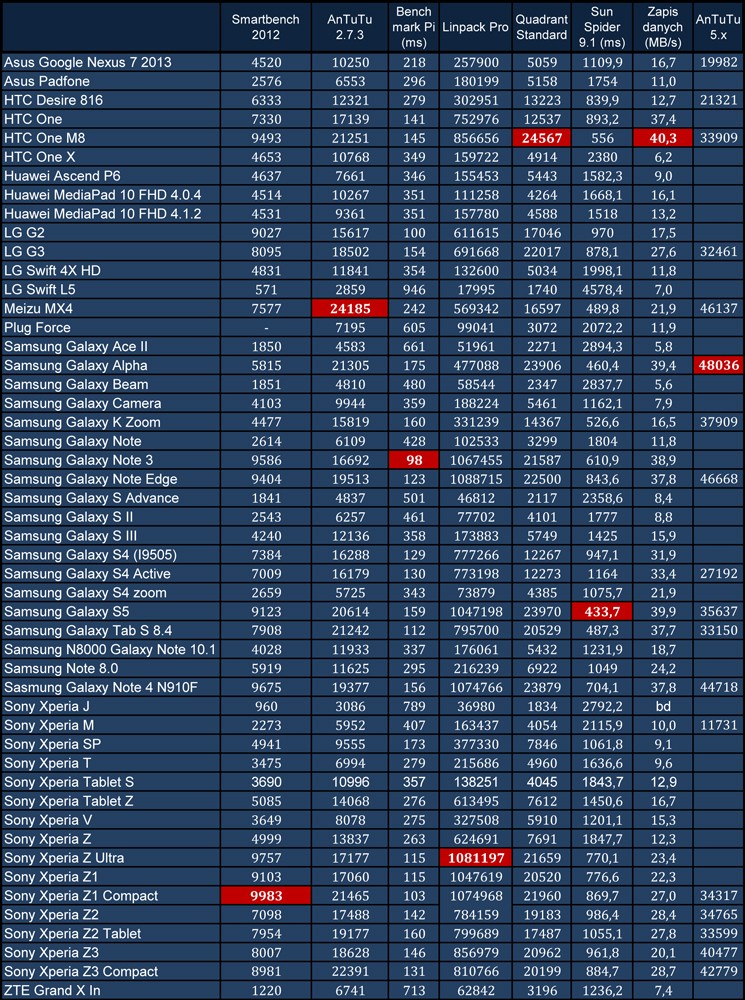Click the Sun Spider 9.1 (ms) header
Image resolution: width=745 pixels, height=1000 pixels.
pos(601,27)
